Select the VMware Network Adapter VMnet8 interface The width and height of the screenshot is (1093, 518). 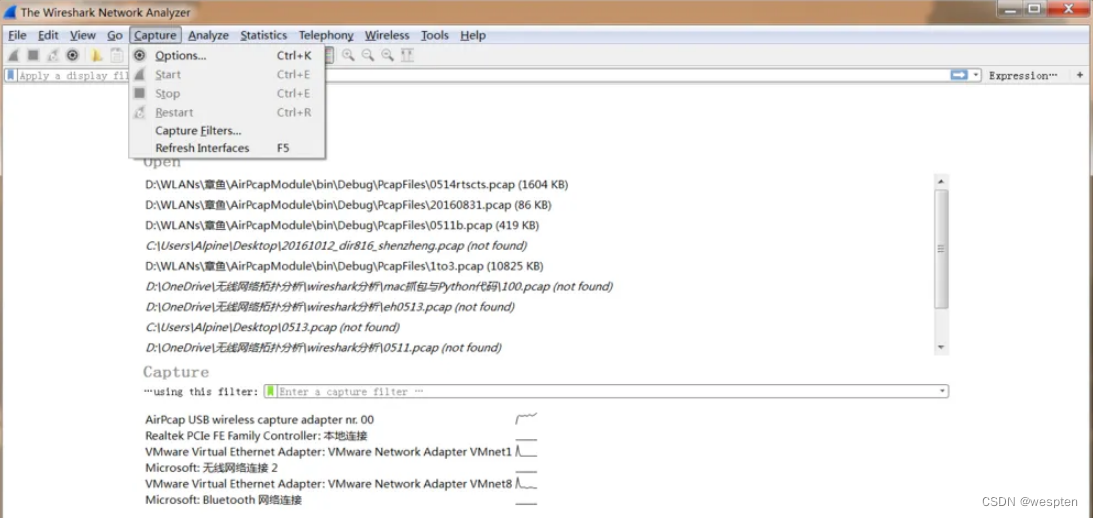click(328, 484)
